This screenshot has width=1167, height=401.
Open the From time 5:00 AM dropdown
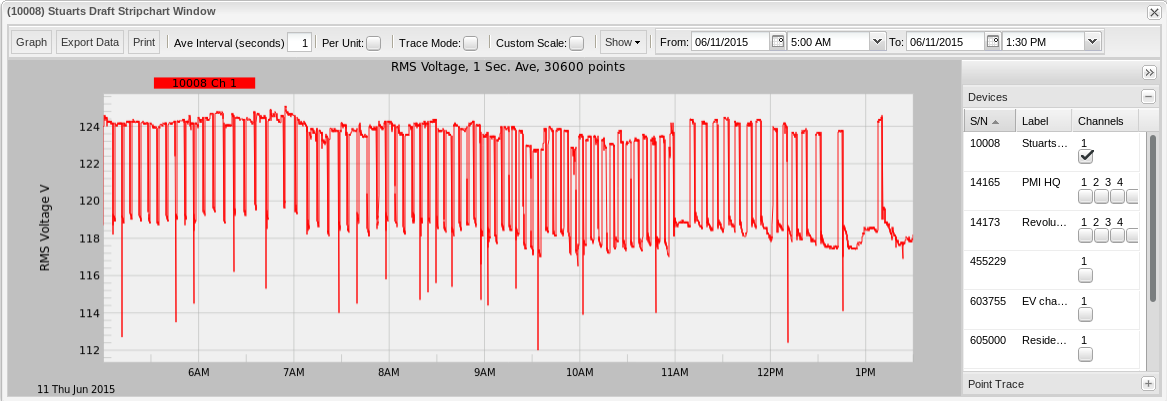coord(877,42)
